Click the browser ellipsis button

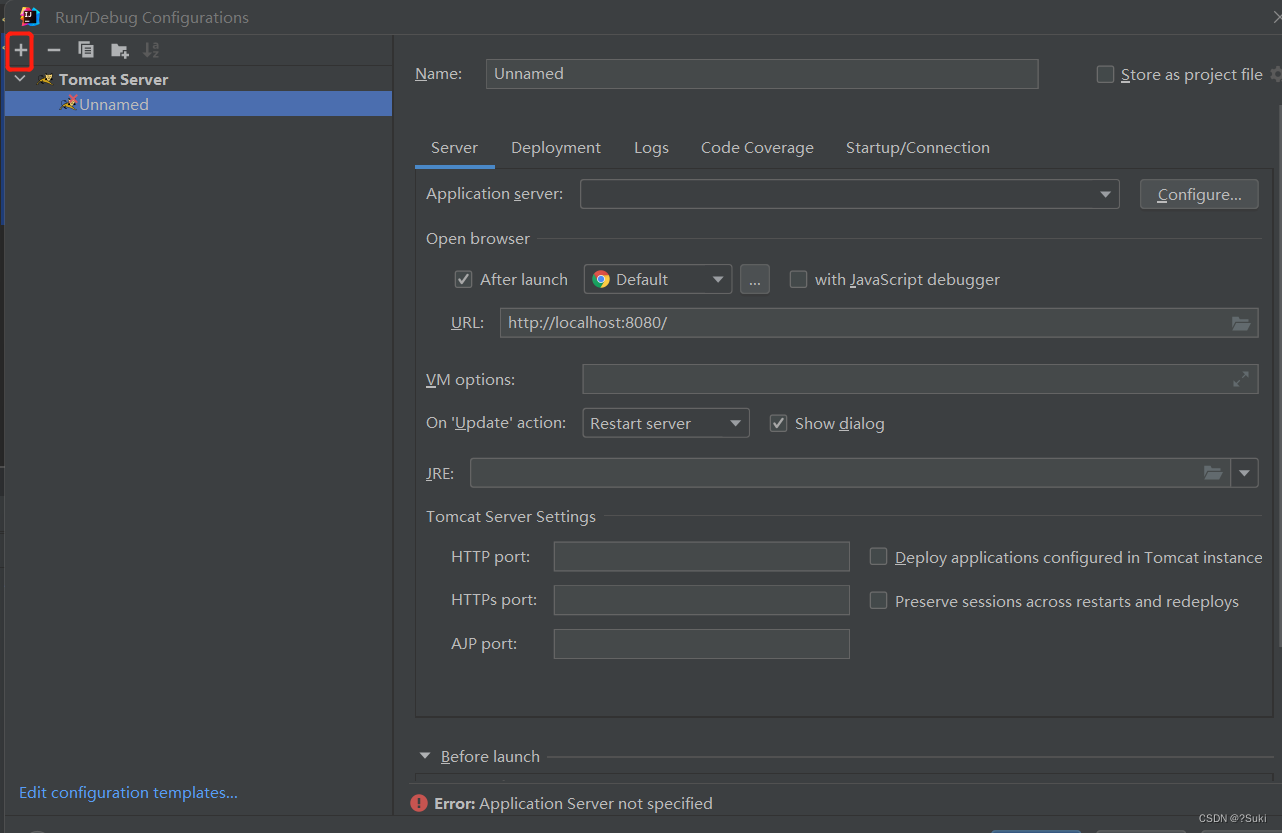755,279
